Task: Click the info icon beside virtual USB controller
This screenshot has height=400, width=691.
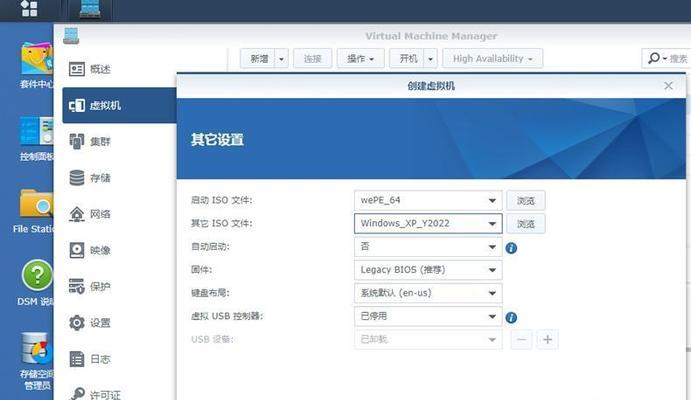Action: tap(511, 317)
